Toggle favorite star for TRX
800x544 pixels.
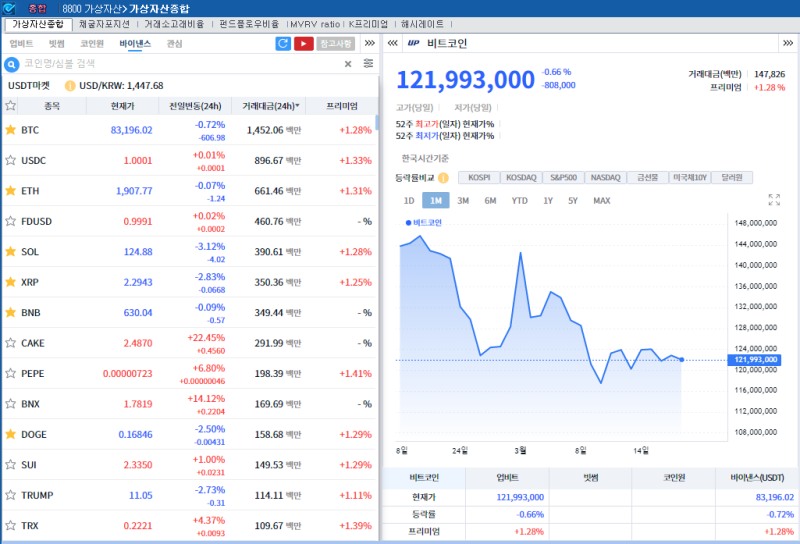(x=10, y=525)
